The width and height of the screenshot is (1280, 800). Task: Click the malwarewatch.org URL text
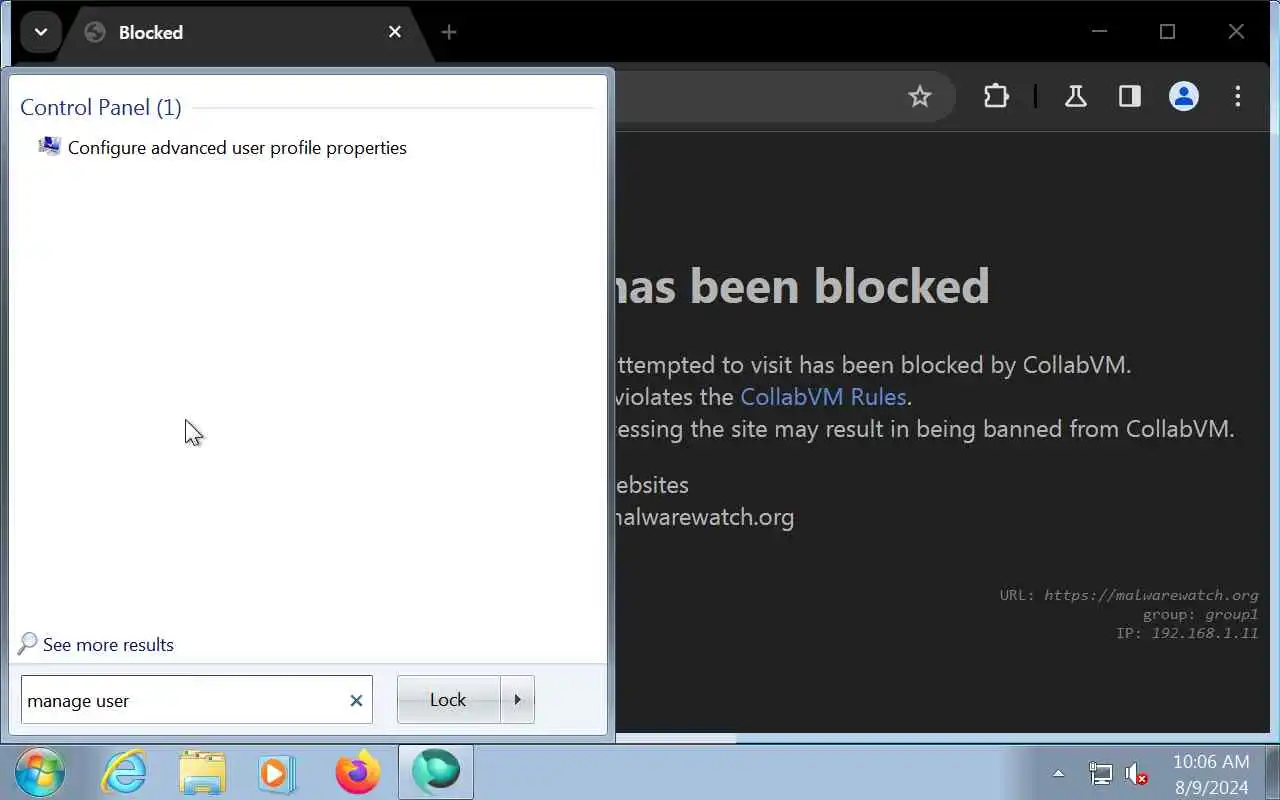[1151, 595]
